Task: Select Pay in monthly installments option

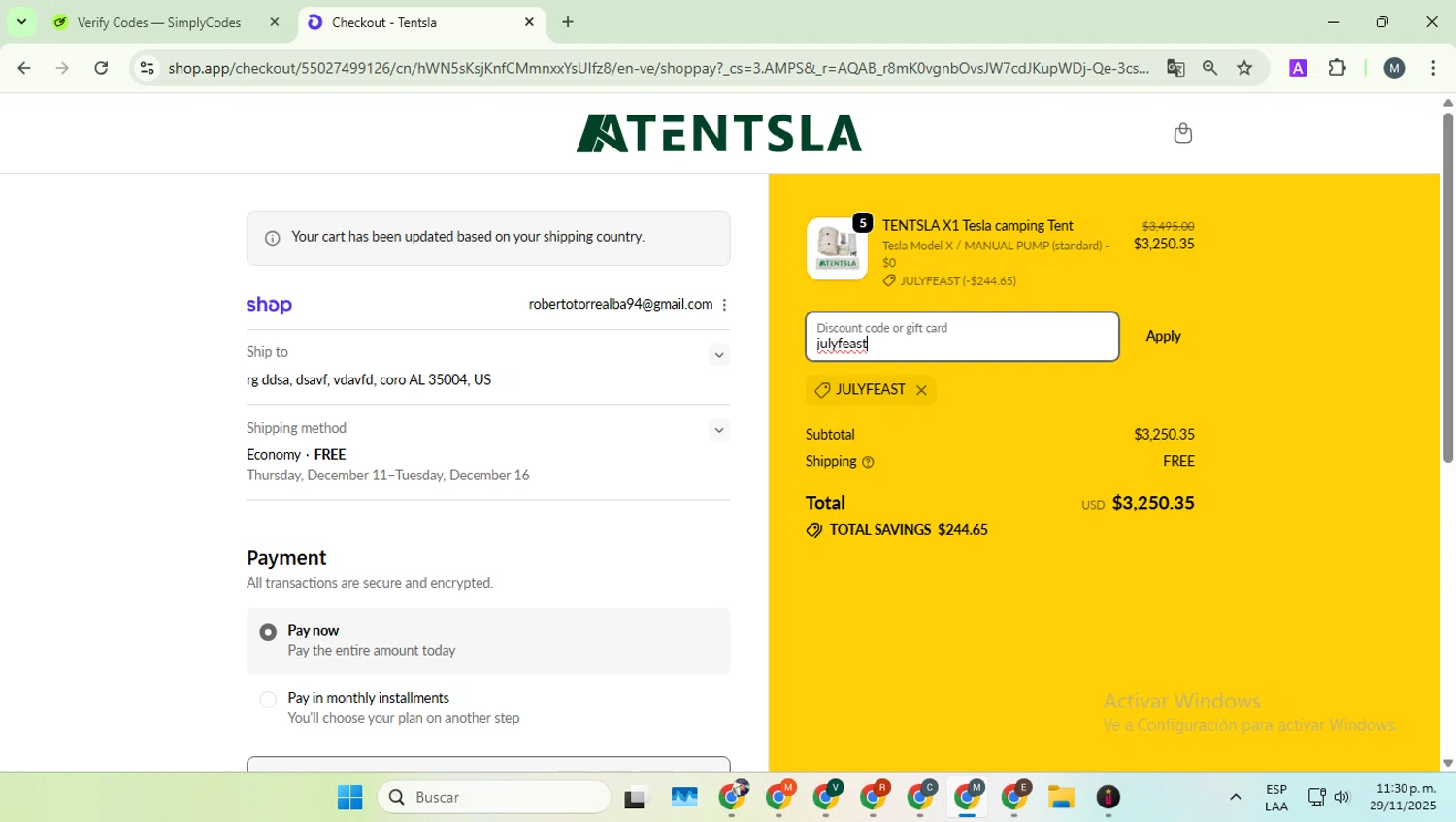Action: pyautogui.click(x=268, y=699)
